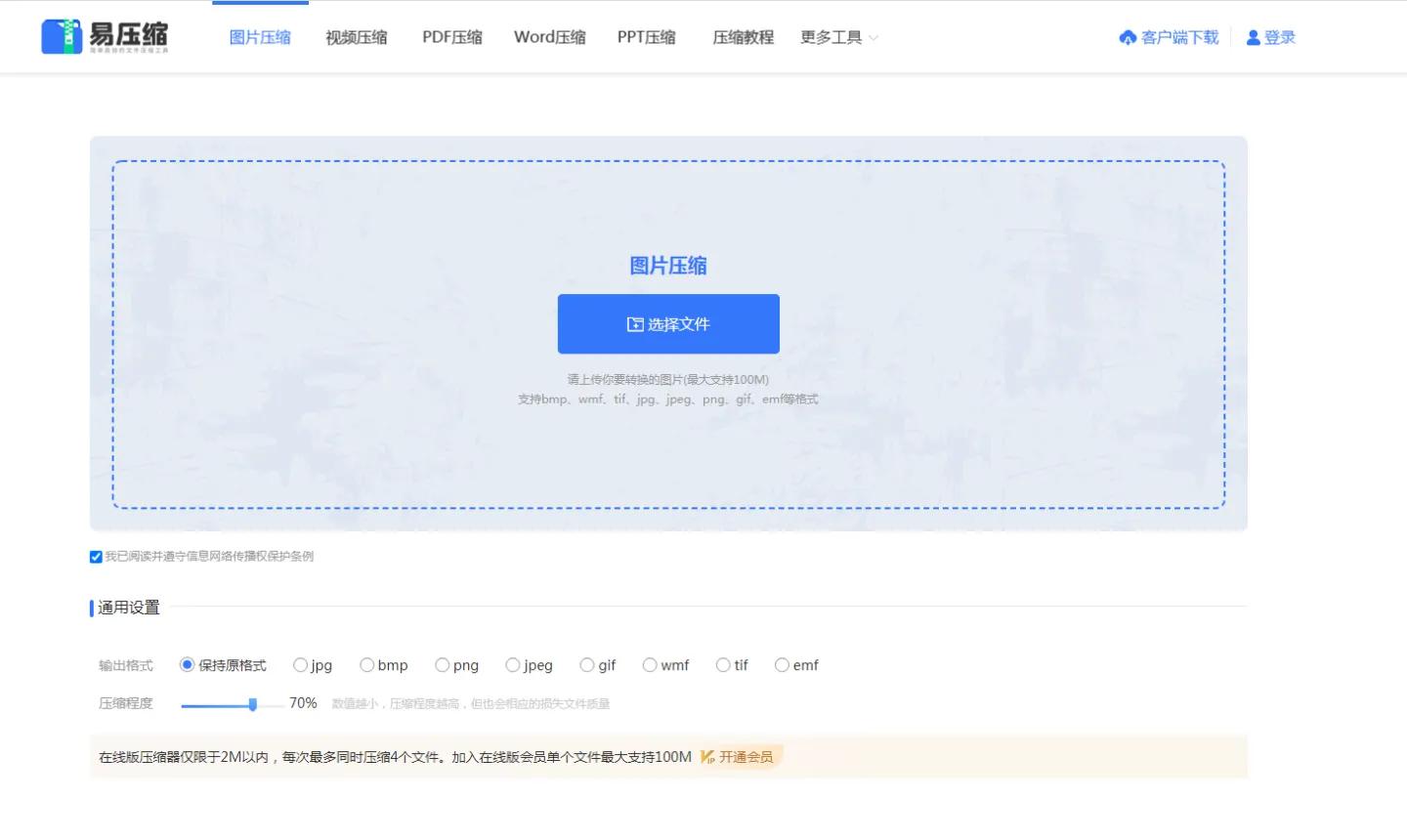Screen dimensions: 1407x840
Task: Select the emf output format
Action: pyautogui.click(x=782, y=664)
